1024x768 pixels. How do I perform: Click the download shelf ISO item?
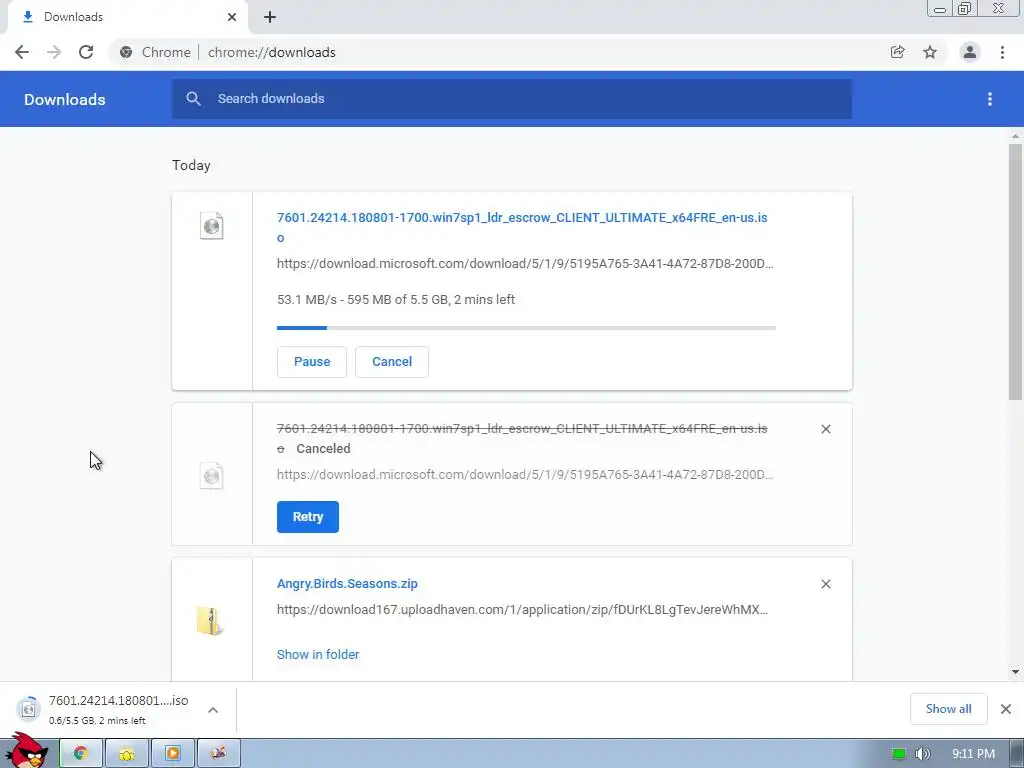(x=104, y=709)
